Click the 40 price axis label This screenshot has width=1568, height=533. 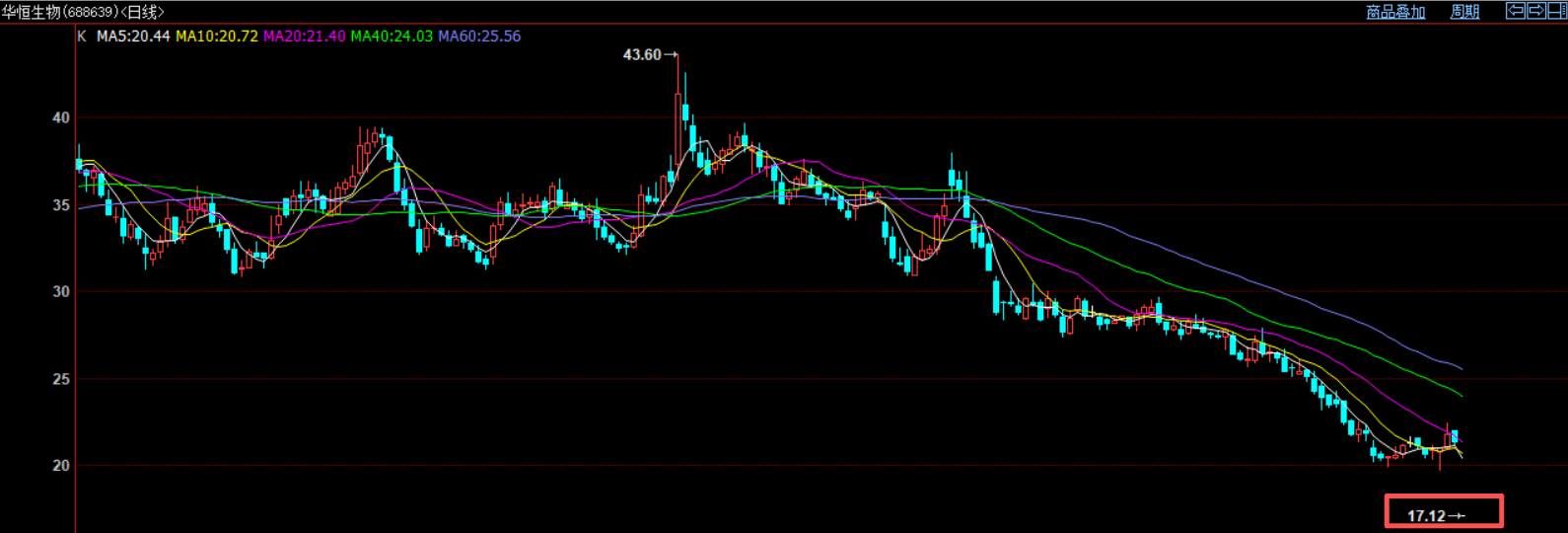[61, 117]
